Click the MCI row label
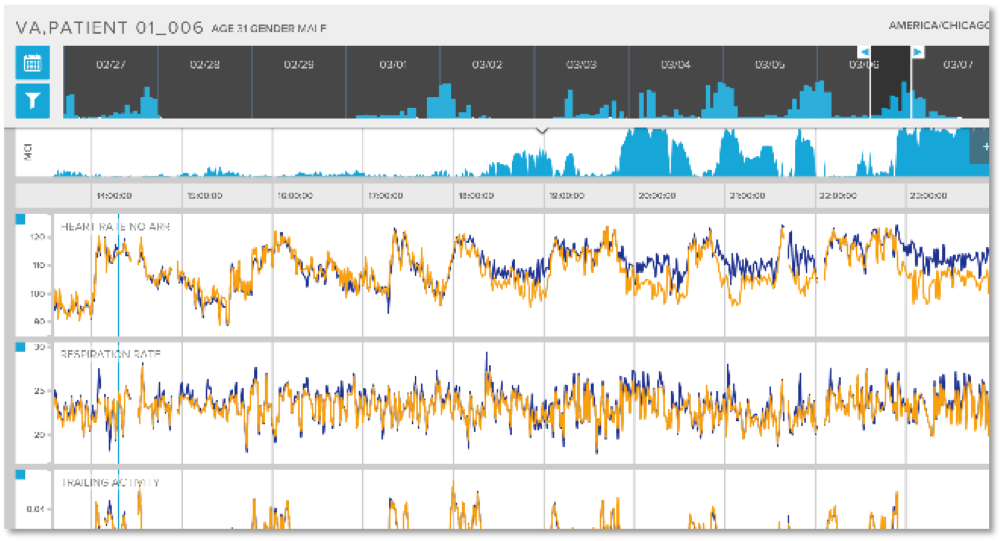 [27, 152]
